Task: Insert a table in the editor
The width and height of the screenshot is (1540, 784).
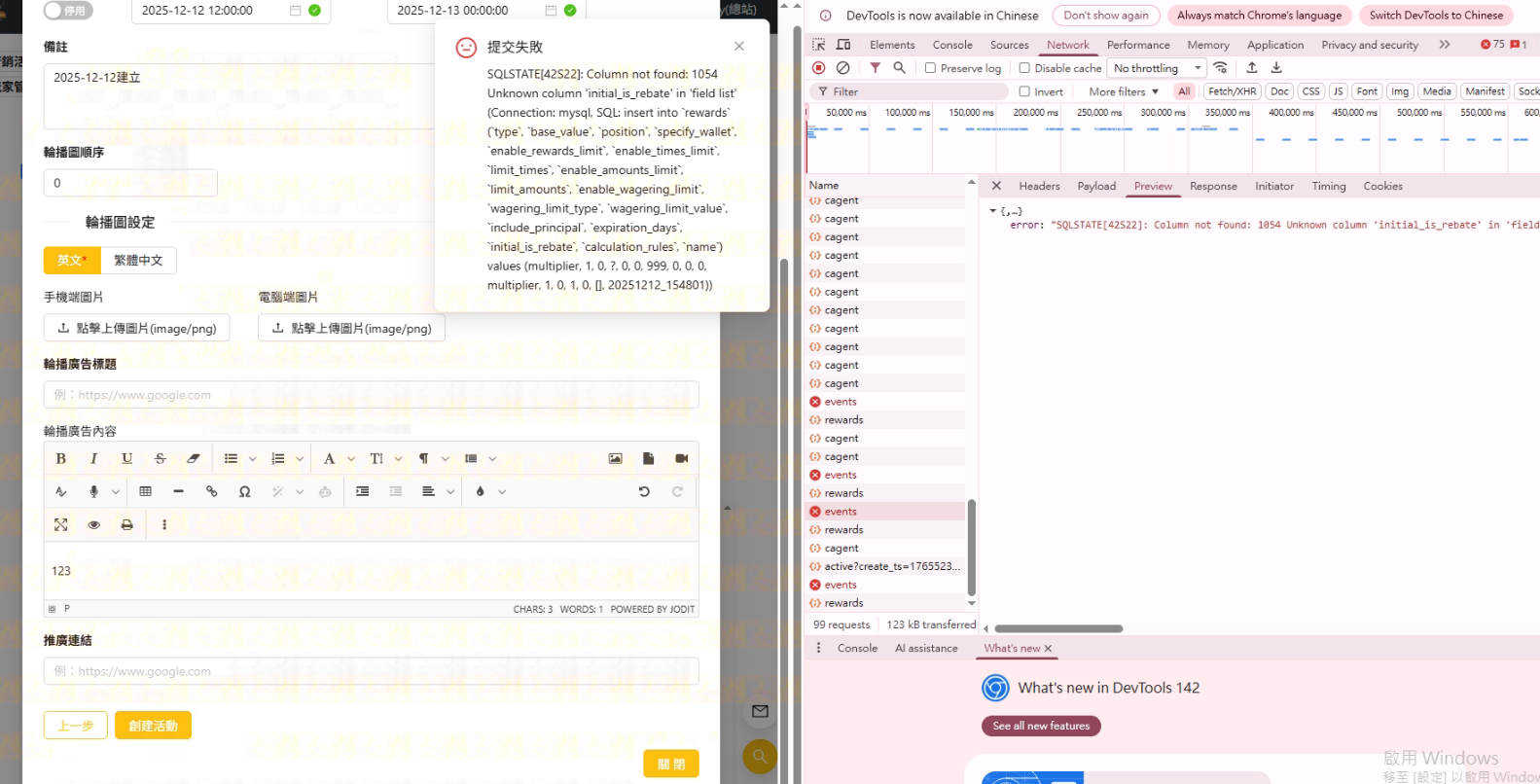Action: coord(146,492)
